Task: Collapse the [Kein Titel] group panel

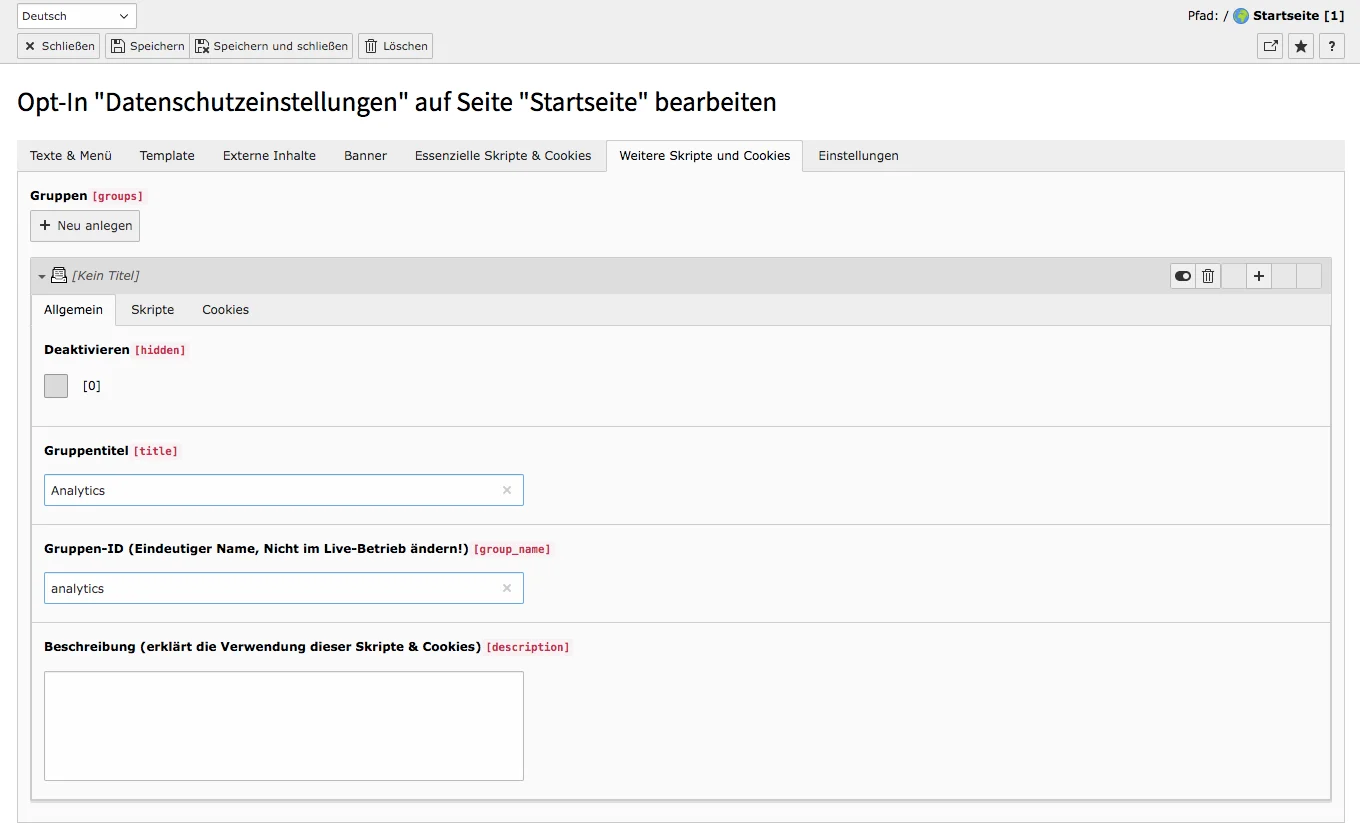Action: (x=41, y=276)
